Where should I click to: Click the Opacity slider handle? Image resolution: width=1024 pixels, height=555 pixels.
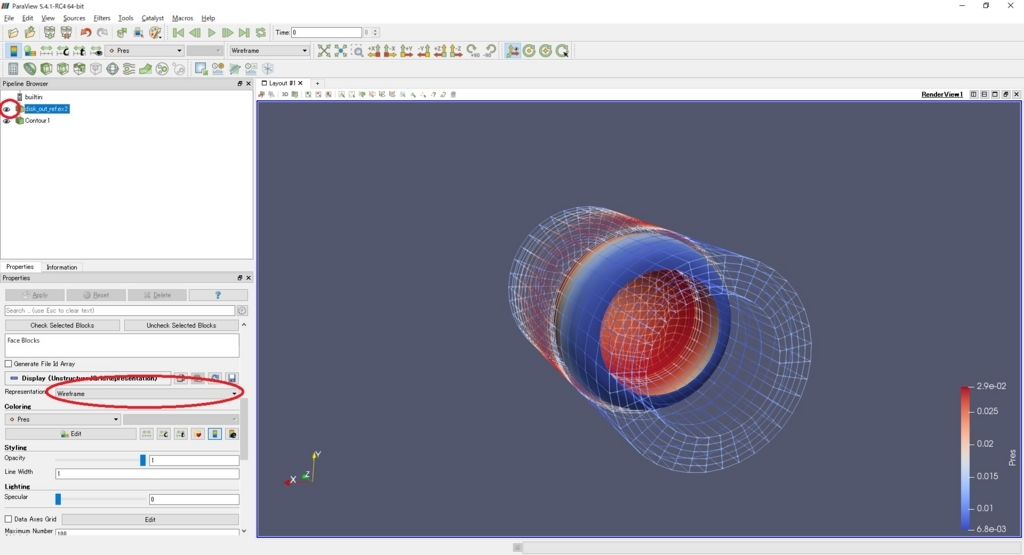[x=142, y=460]
